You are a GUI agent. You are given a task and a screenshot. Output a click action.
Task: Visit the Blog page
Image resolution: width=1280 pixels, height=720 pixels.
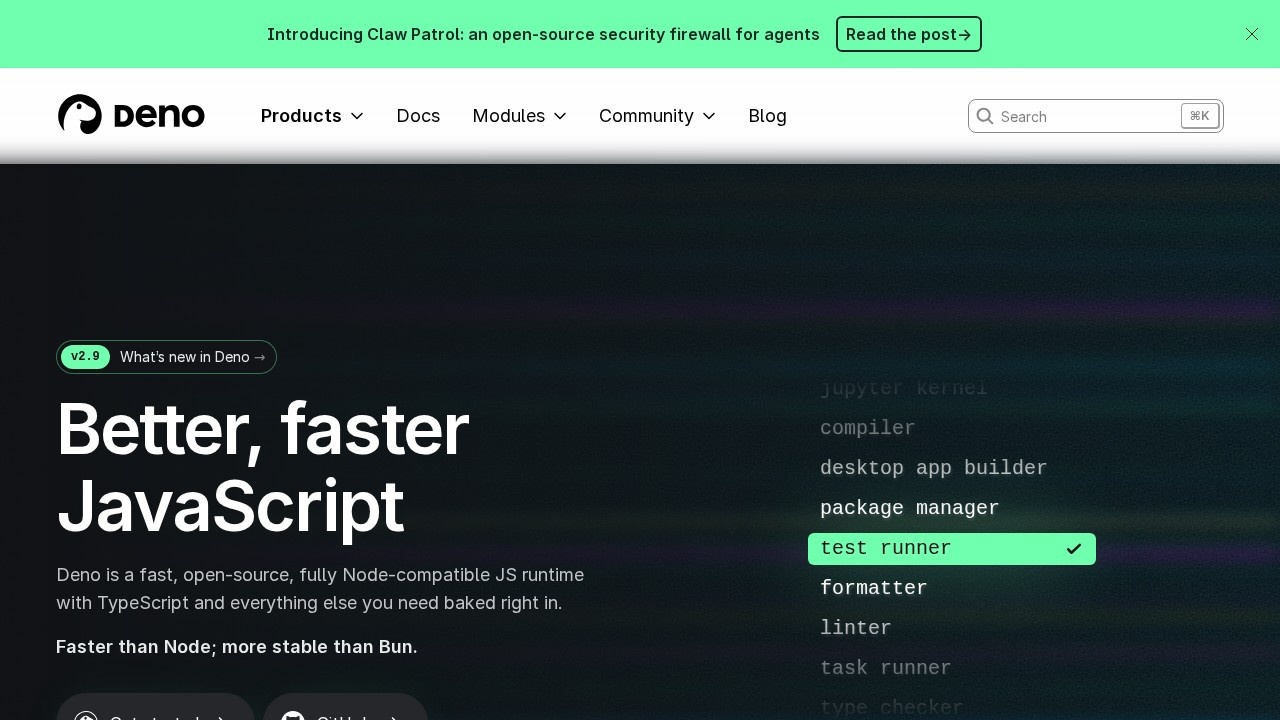(768, 116)
